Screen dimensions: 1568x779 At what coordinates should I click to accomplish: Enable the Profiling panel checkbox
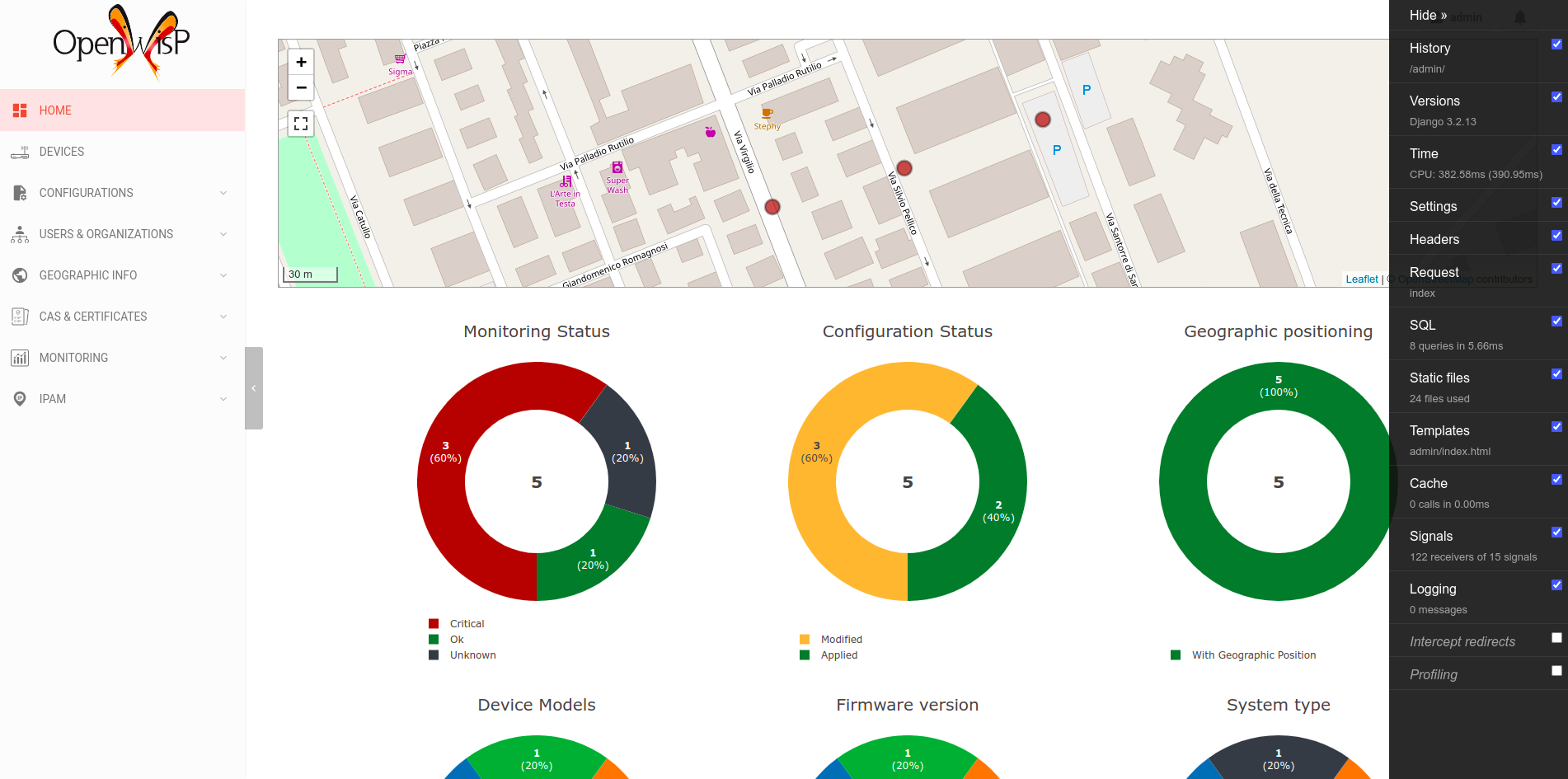1556,671
